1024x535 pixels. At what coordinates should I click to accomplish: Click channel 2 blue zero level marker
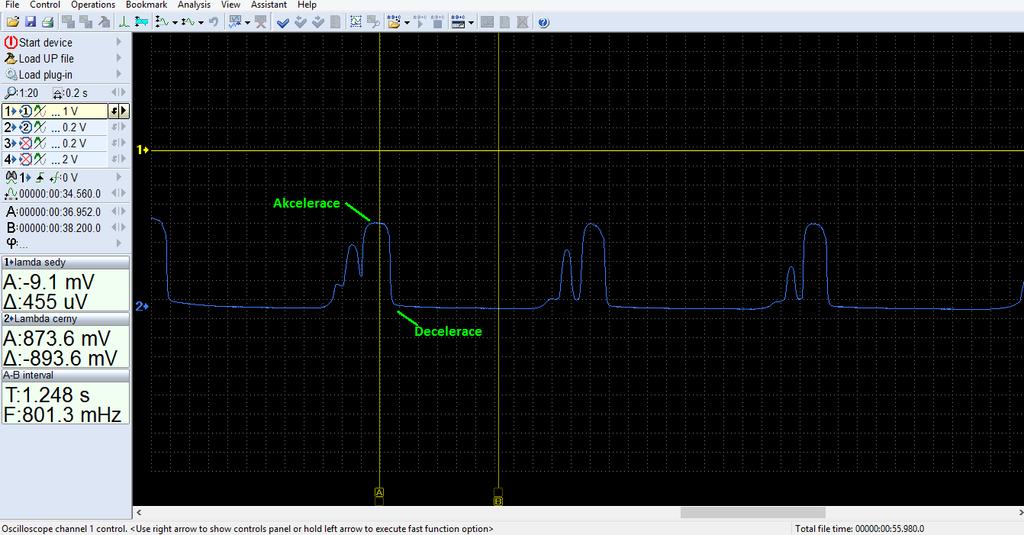pyautogui.click(x=142, y=306)
